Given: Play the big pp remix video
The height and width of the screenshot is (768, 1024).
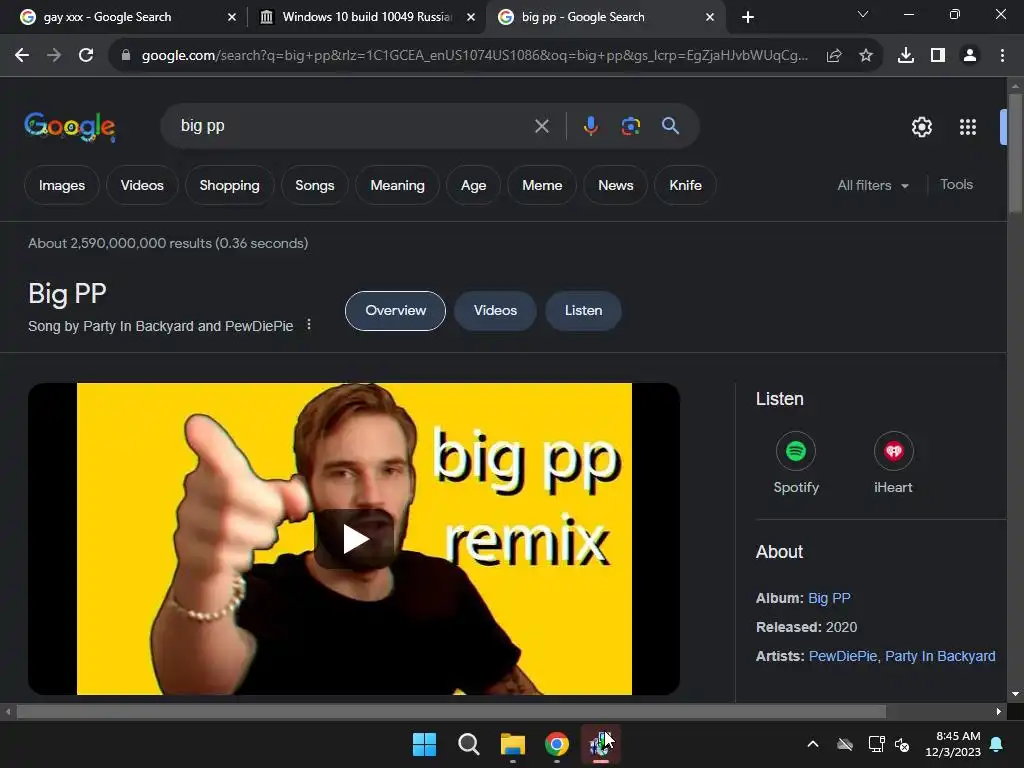Looking at the screenshot, I should point(355,539).
